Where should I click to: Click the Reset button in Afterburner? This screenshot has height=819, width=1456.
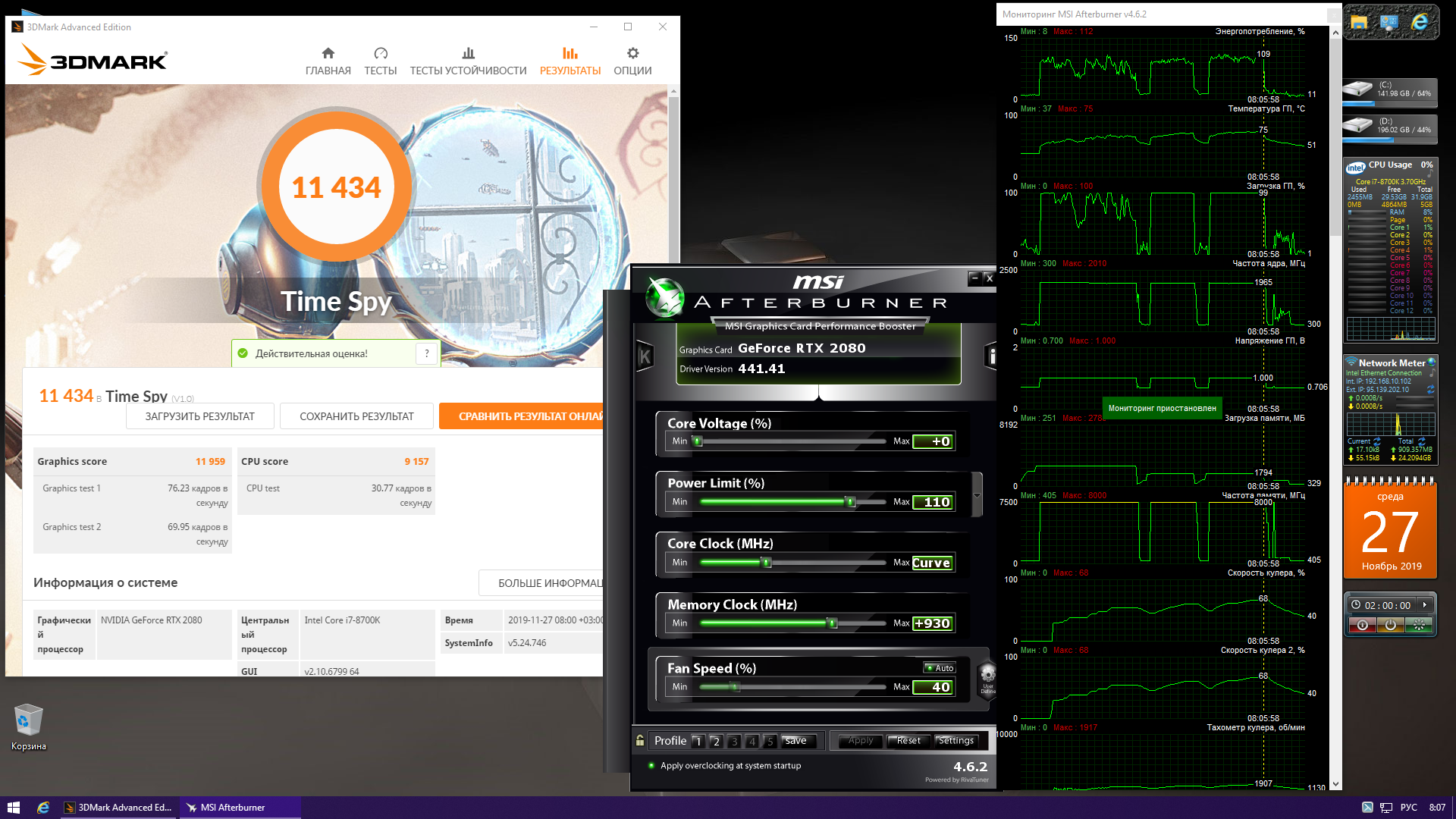coord(908,741)
